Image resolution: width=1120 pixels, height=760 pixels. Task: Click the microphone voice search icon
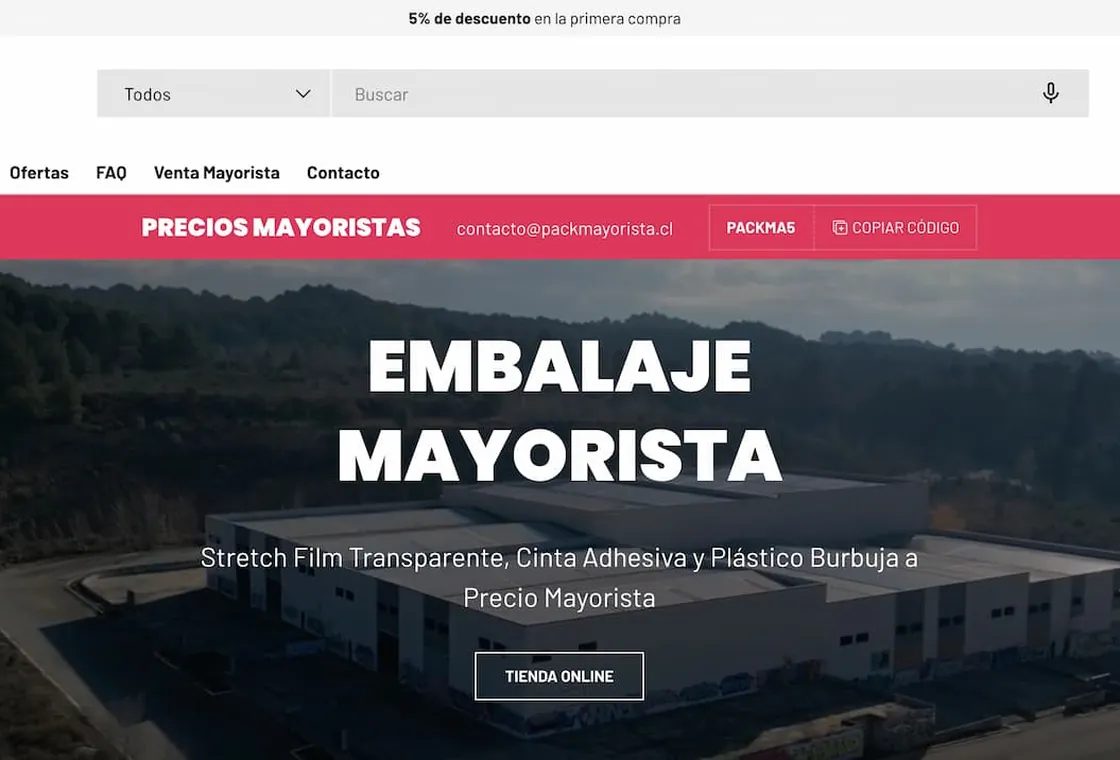pyautogui.click(x=1050, y=93)
